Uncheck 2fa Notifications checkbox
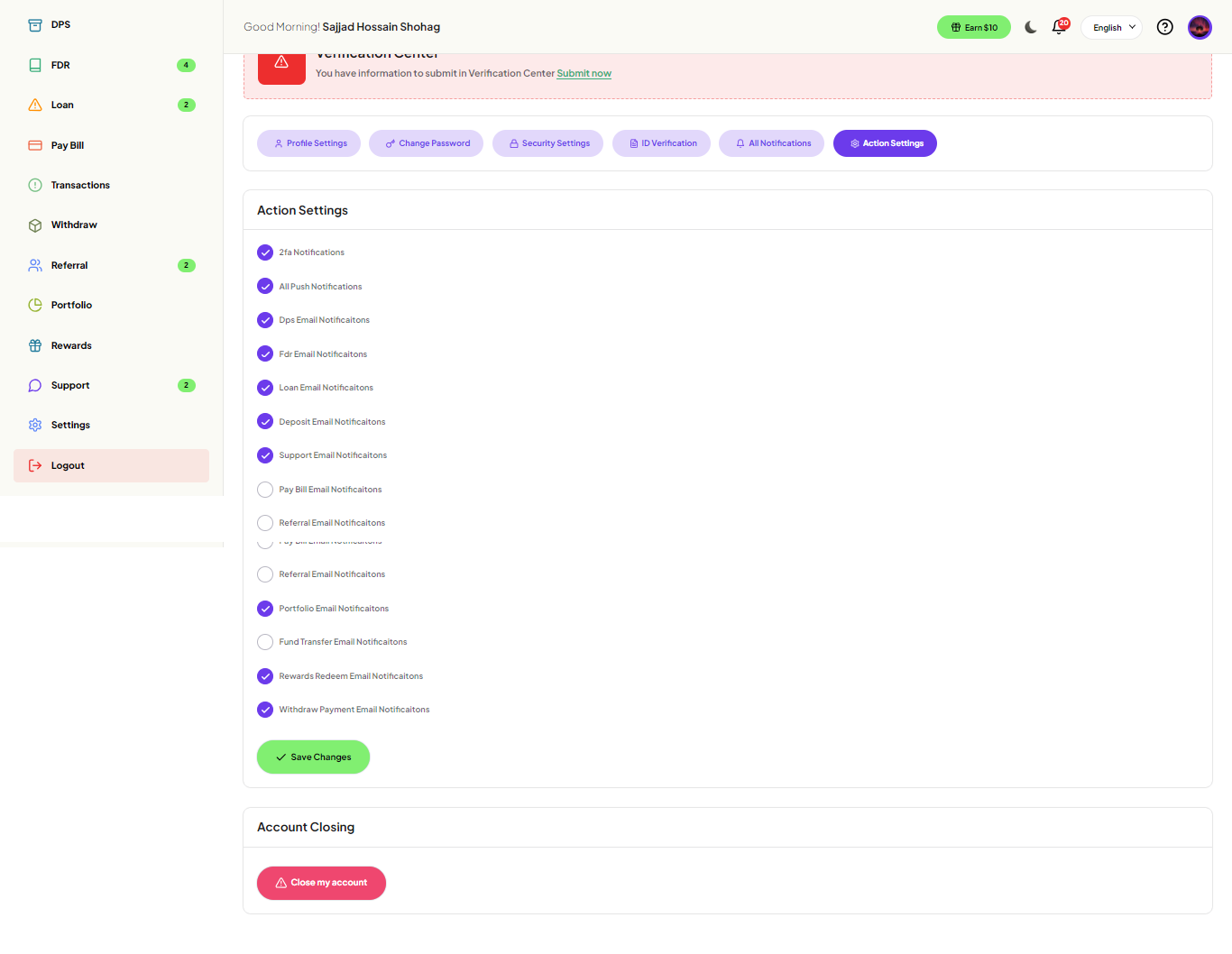This screenshot has width=1232, height=954. pos(265,252)
